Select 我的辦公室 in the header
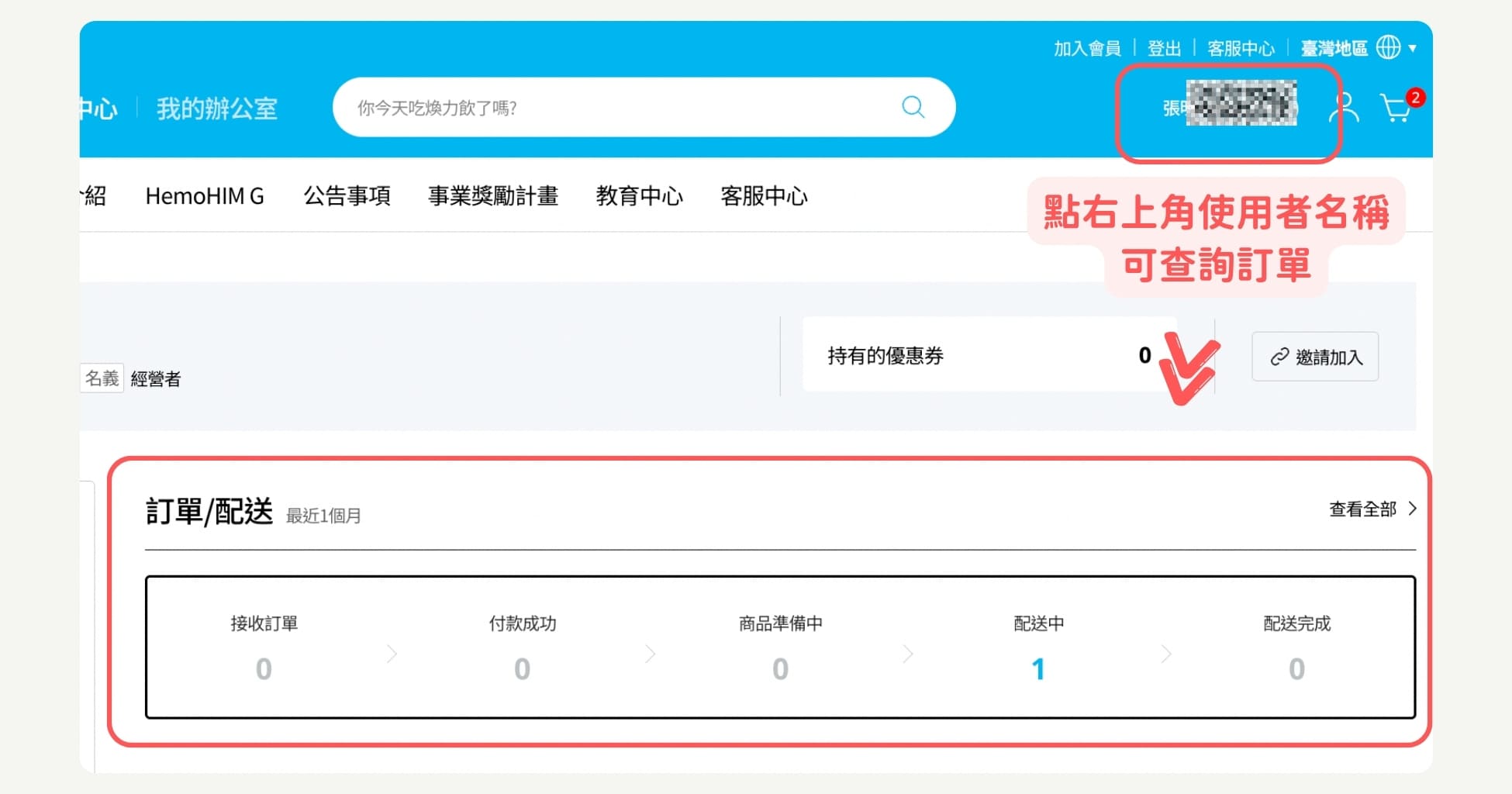Viewport: 1512px width, 794px height. tap(218, 108)
